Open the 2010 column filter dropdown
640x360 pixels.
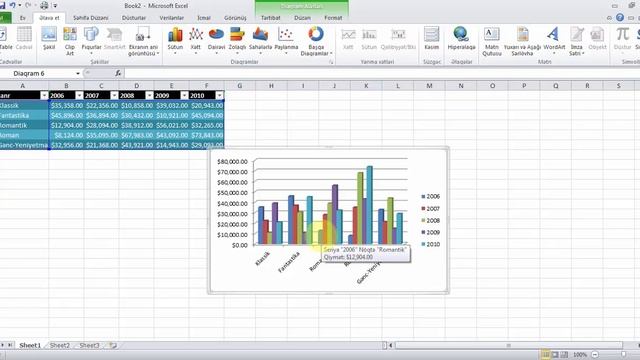pos(220,96)
